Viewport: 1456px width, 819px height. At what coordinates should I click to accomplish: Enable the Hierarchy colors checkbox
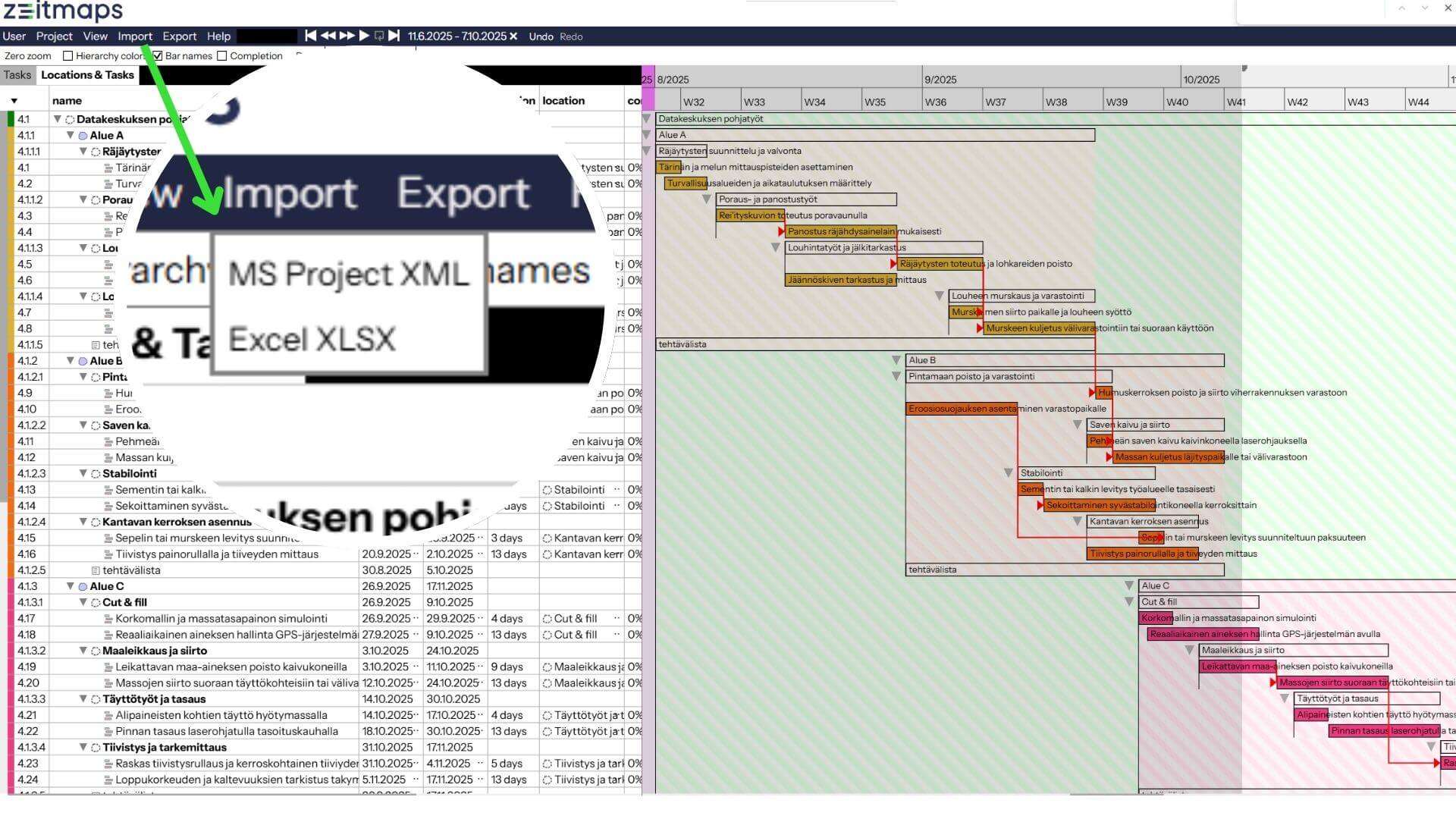tap(67, 56)
